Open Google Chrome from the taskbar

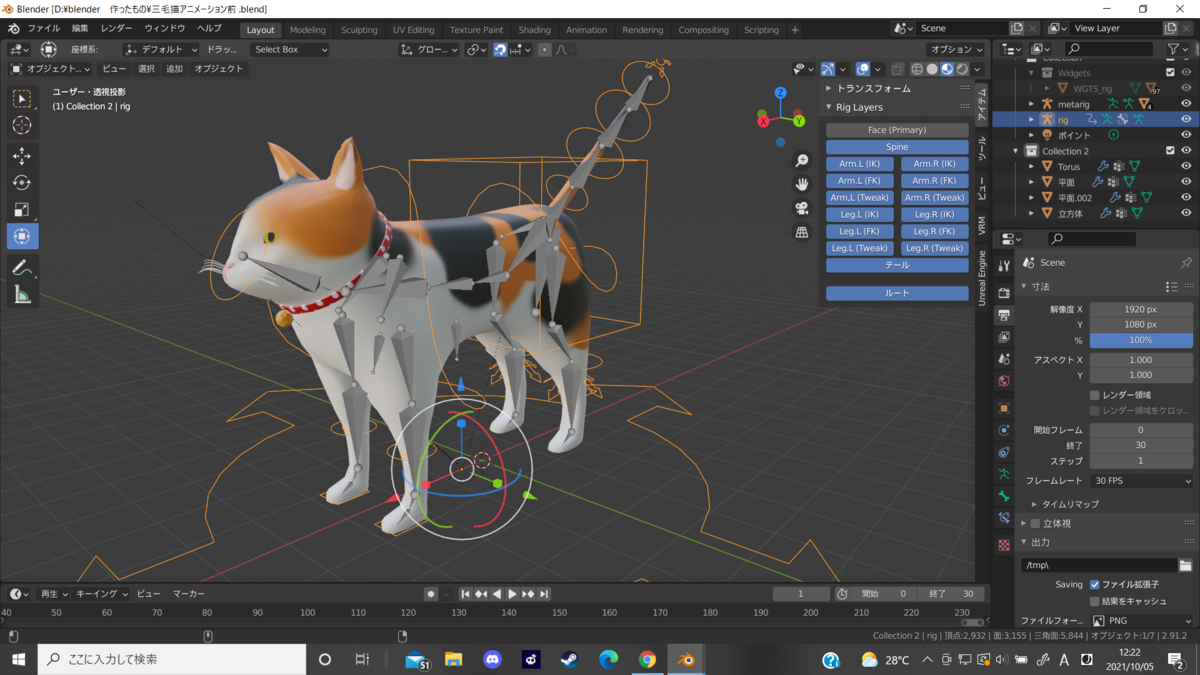(x=647, y=660)
